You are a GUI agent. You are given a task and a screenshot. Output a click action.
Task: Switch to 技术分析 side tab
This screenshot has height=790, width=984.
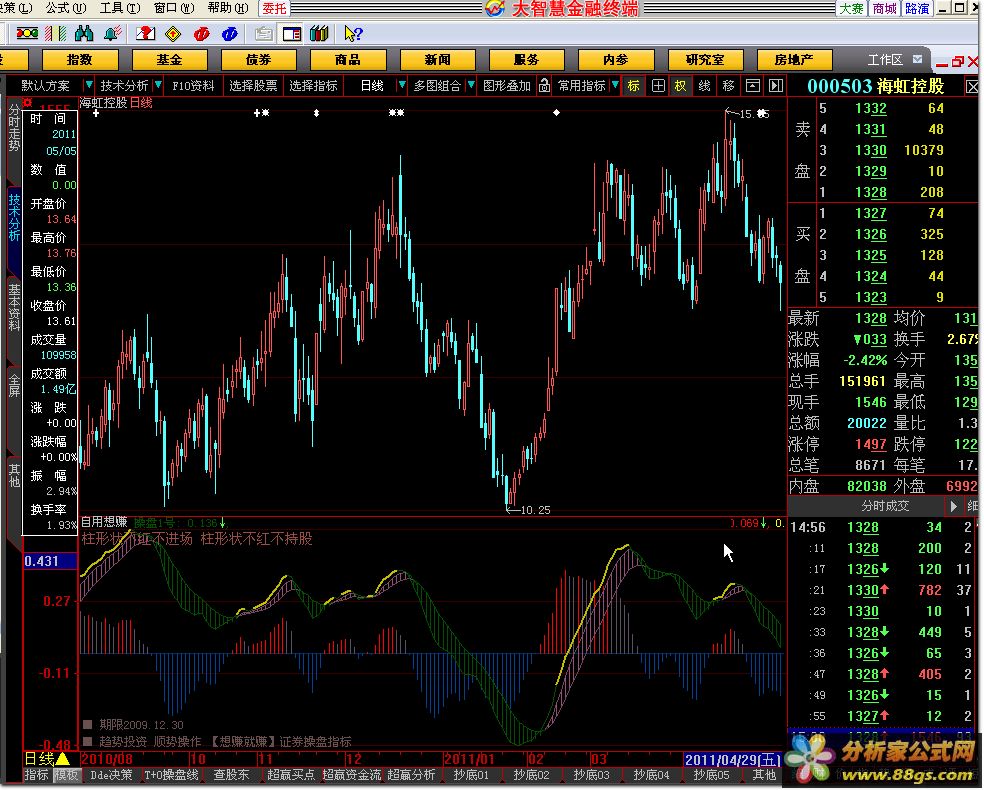(14, 217)
